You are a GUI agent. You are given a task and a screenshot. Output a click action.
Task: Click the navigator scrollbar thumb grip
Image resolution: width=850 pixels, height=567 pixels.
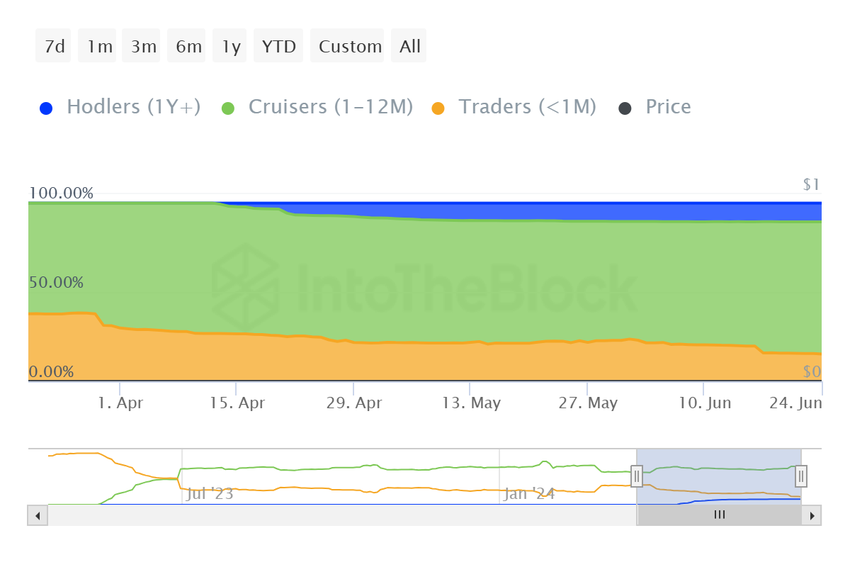[x=719, y=515]
